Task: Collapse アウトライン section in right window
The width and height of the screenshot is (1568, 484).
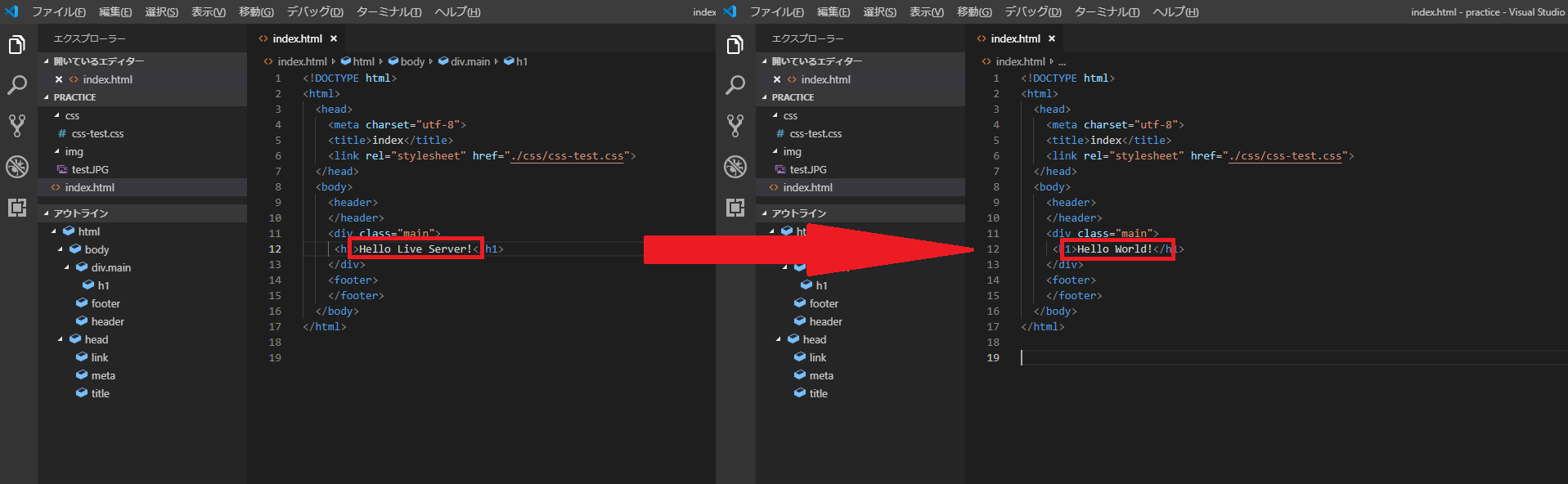Action: tap(764, 213)
